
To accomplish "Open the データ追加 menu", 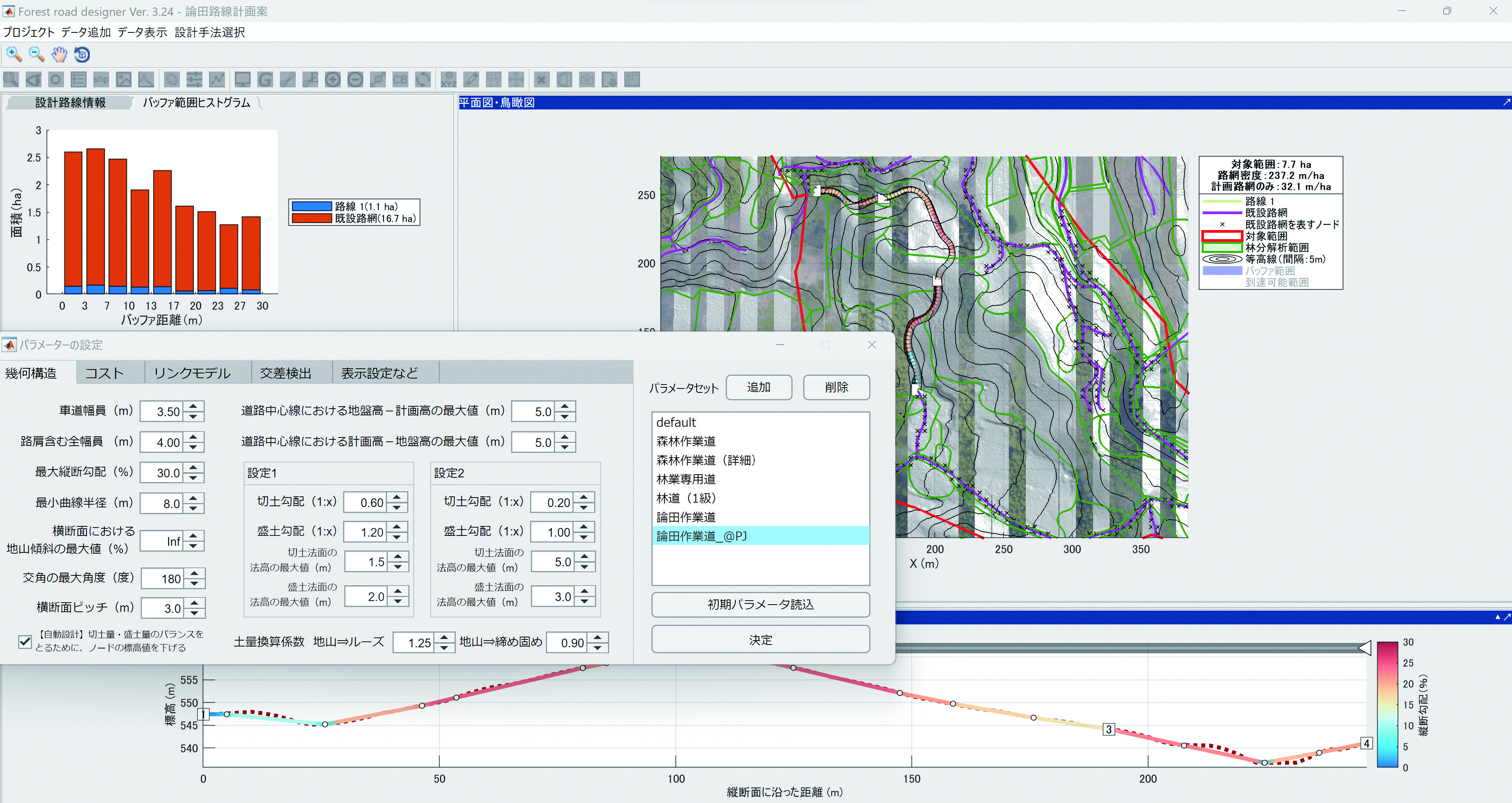I will [x=86, y=32].
